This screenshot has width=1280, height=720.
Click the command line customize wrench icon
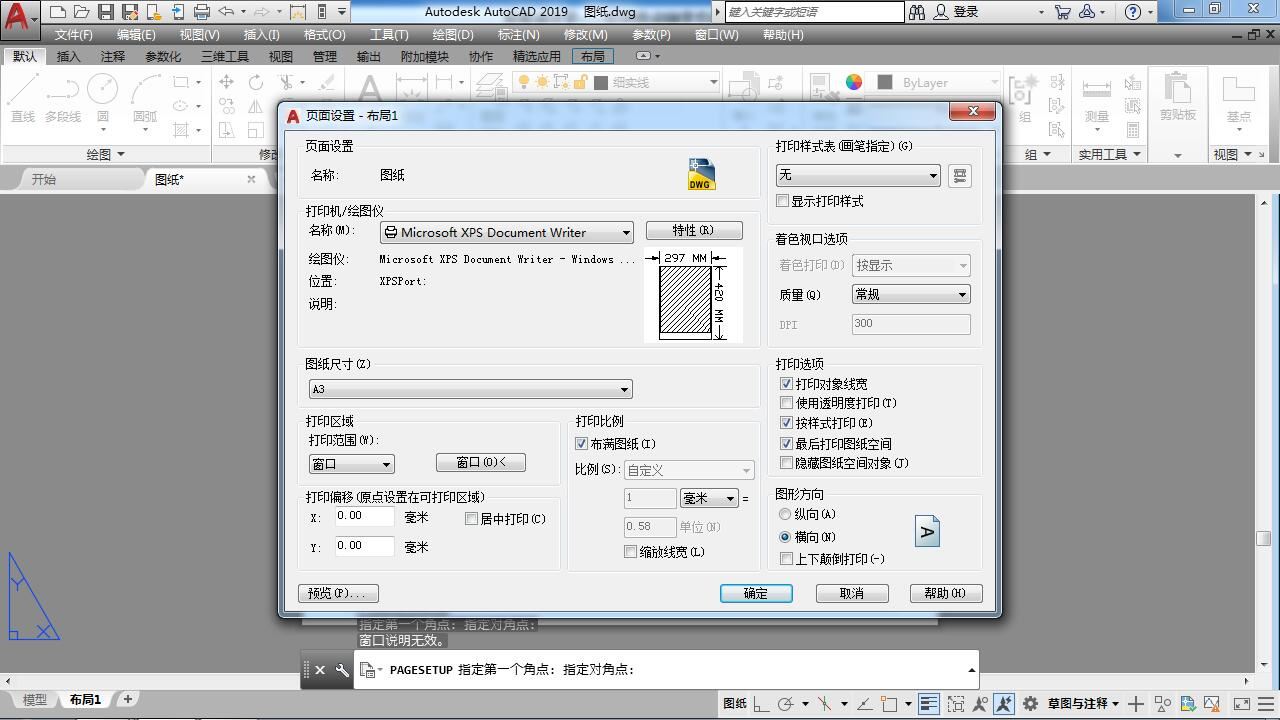click(342, 670)
